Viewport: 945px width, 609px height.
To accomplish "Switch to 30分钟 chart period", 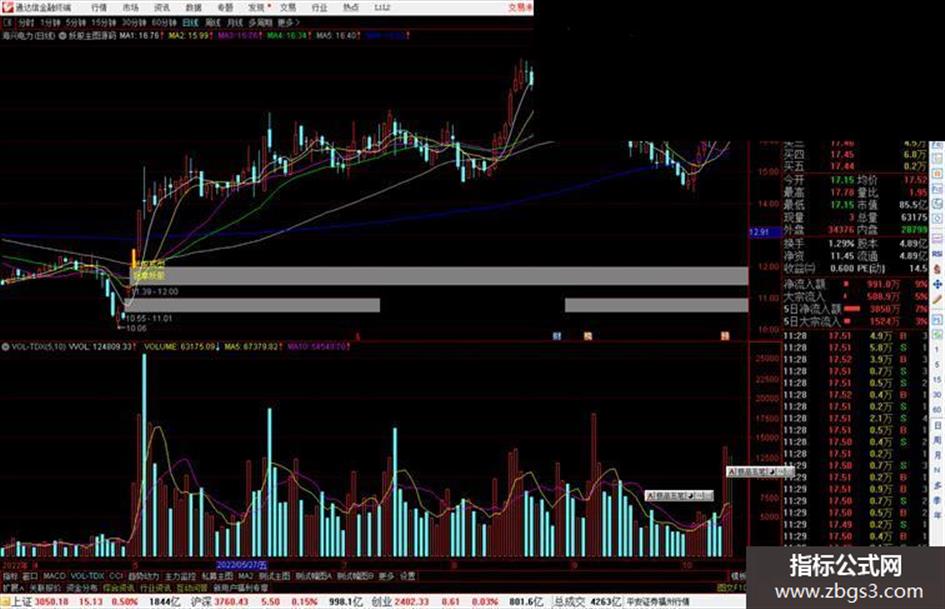I will pos(134,22).
